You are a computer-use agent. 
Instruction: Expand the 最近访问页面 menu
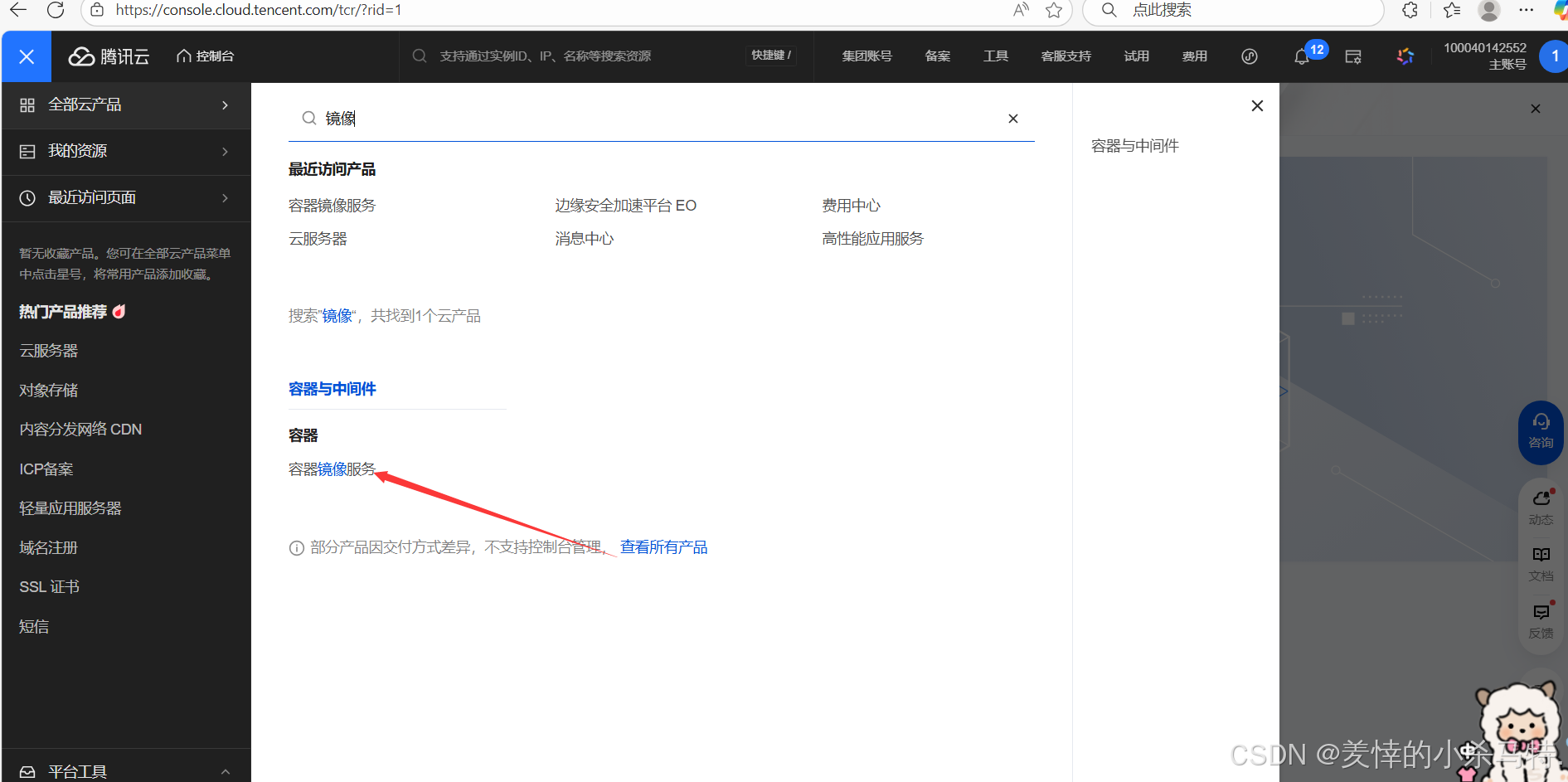[126, 198]
